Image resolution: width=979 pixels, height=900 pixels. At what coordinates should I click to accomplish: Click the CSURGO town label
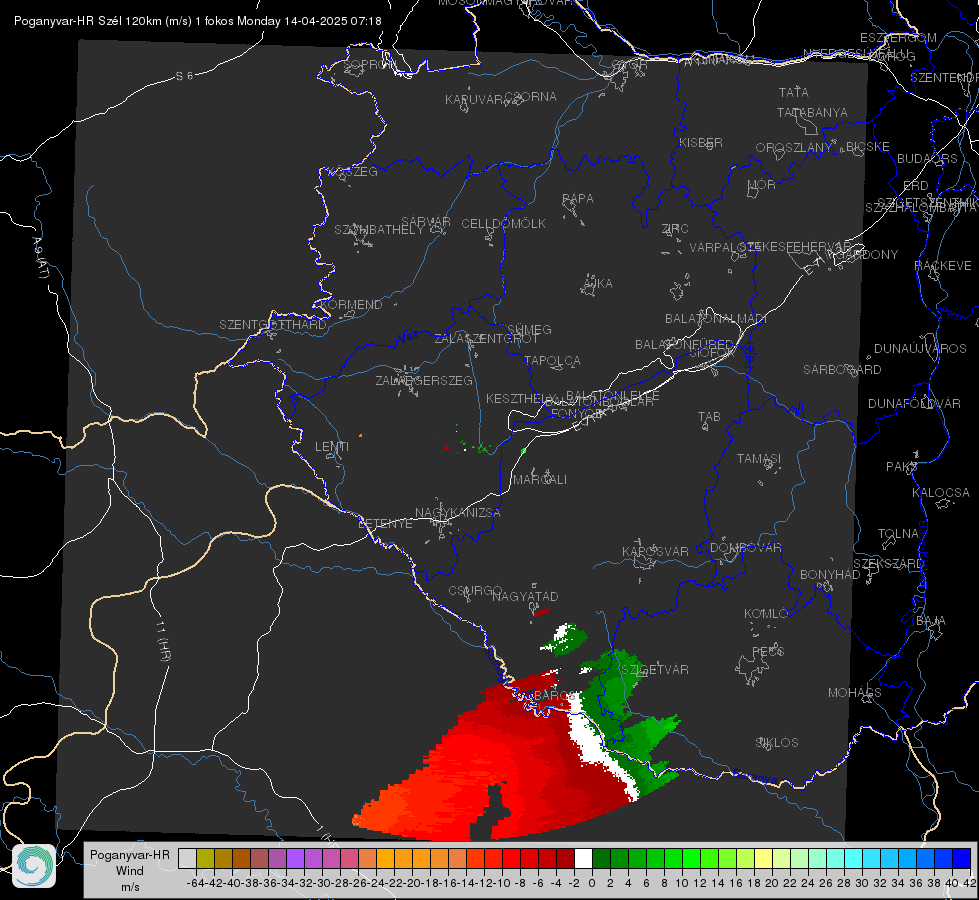click(475, 591)
